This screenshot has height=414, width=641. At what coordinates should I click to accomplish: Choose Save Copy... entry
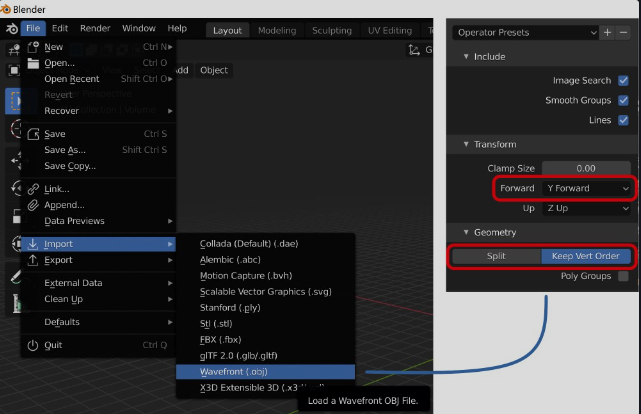99,166
